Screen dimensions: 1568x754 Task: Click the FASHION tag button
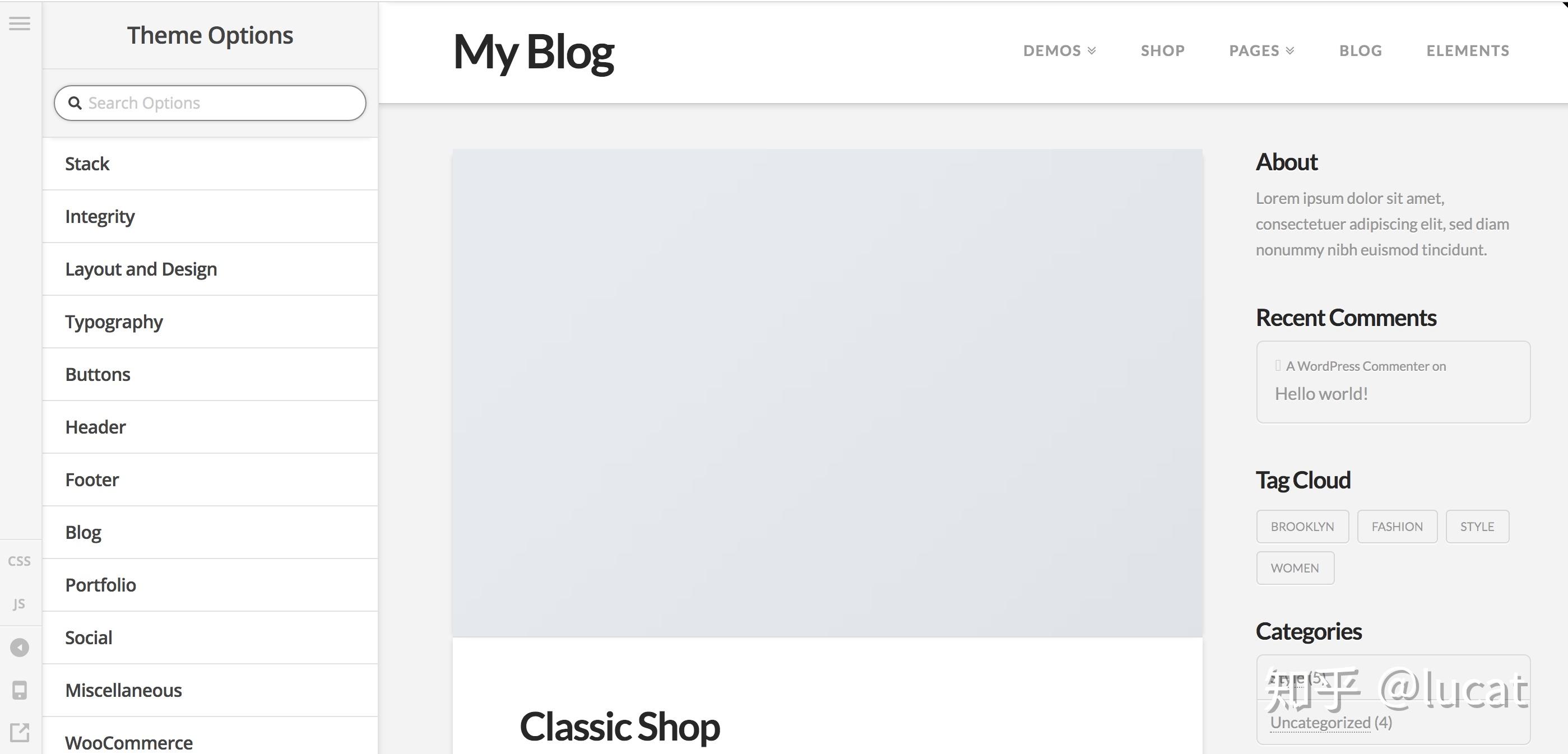click(x=1397, y=527)
